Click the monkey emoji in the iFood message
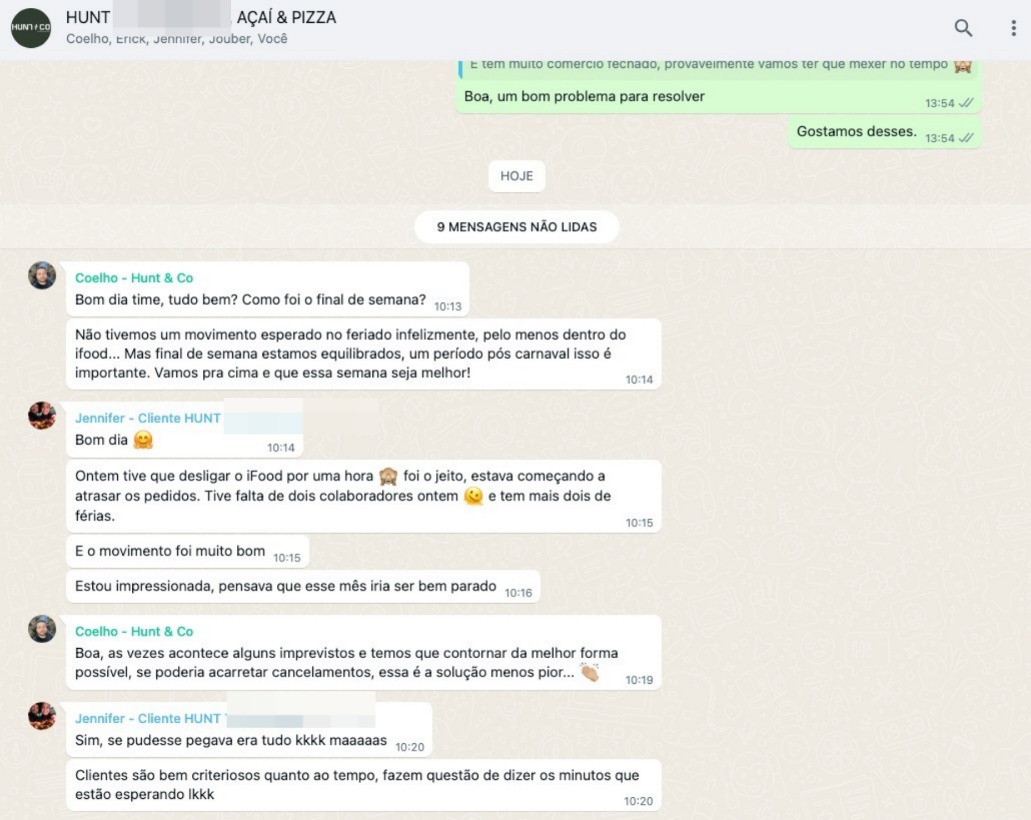 [389, 476]
